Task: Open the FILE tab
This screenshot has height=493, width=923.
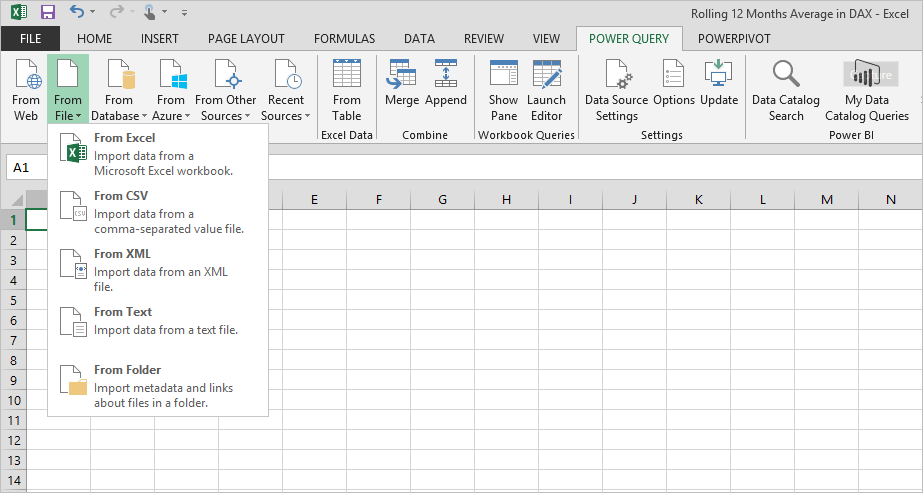Action: [30, 39]
